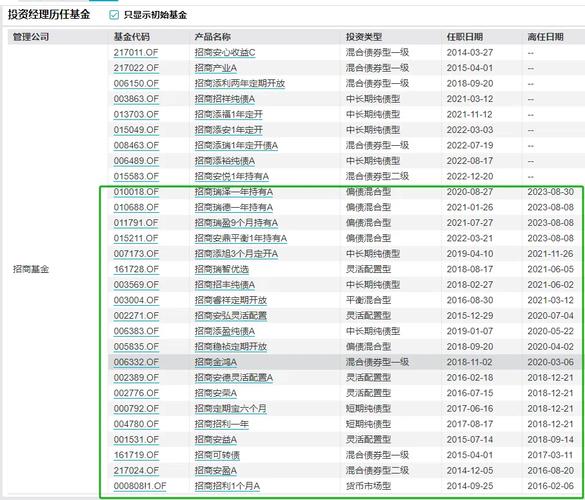Open 招商瑞盈9个月持有A link
585x500 pixels.
click(x=236, y=223)
